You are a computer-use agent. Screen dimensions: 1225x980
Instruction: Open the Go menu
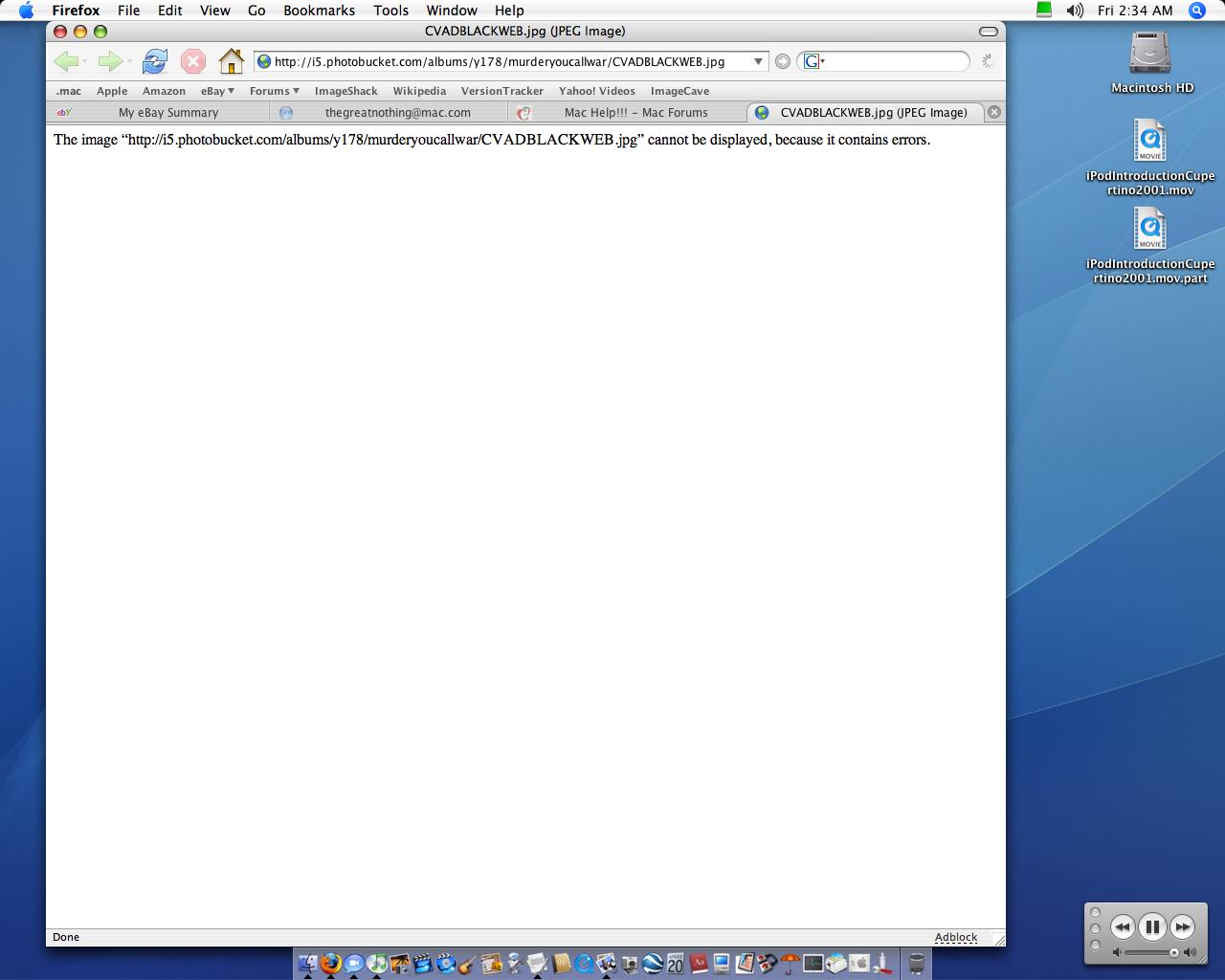pos(256,11)
